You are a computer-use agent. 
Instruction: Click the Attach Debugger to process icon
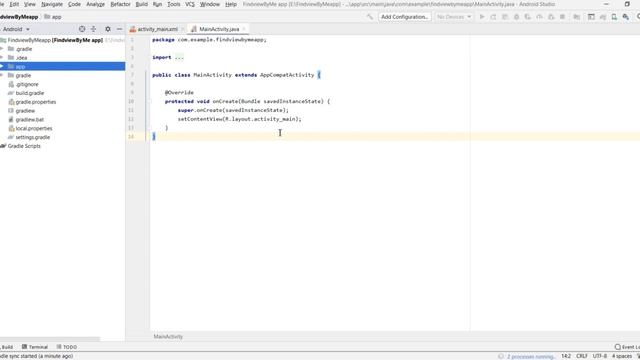551,17
